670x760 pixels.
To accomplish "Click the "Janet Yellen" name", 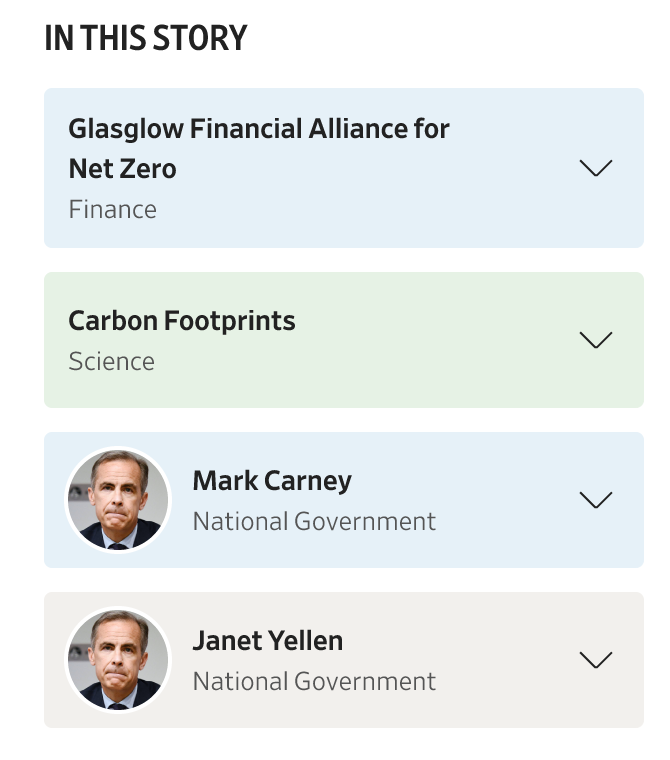I will coord(267,641).
